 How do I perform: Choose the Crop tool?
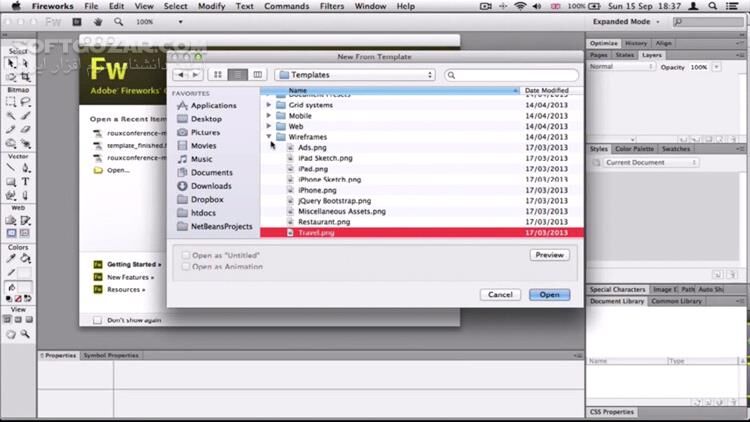pos(24,75)
